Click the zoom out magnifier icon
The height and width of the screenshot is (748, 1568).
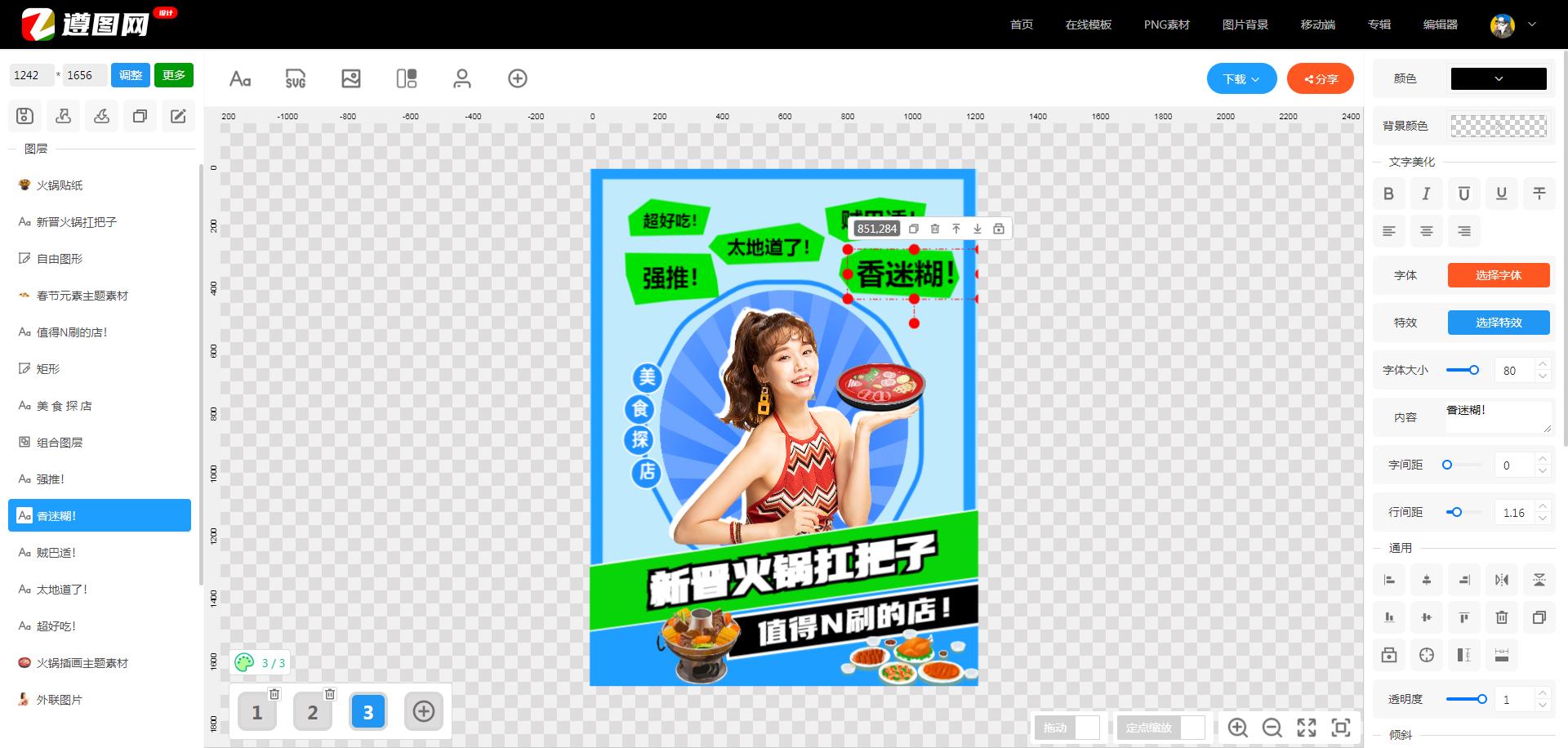pyautogui.click(x=1272, y=728)
